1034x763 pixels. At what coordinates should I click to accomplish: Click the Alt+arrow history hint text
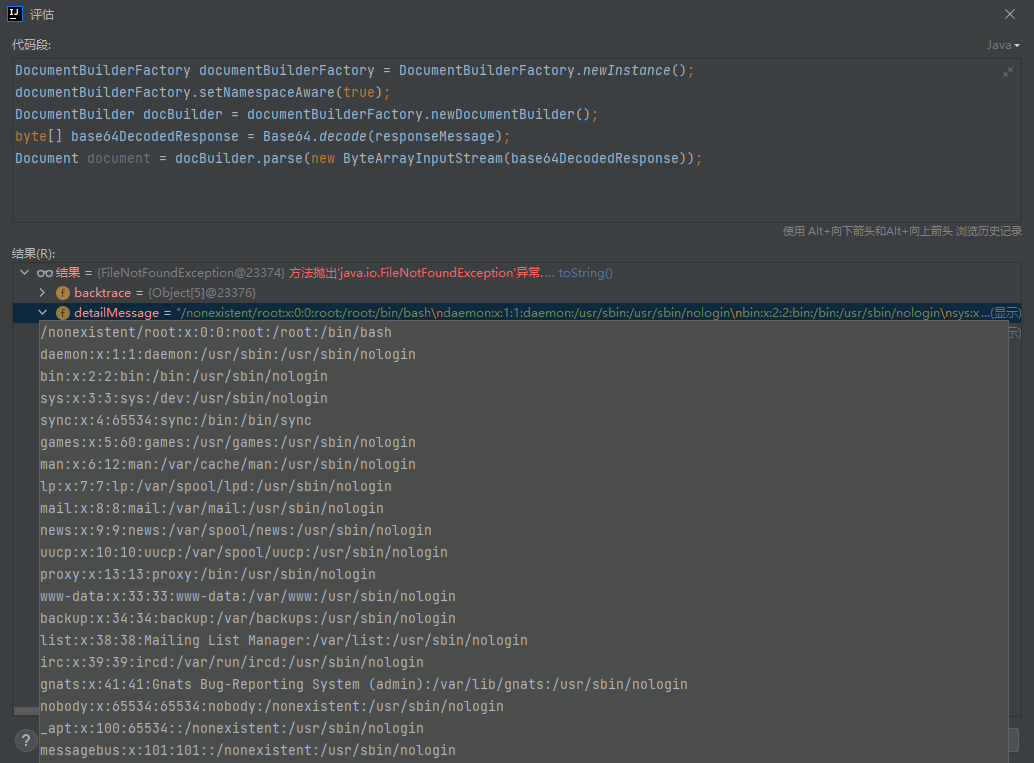coord(902,231)
